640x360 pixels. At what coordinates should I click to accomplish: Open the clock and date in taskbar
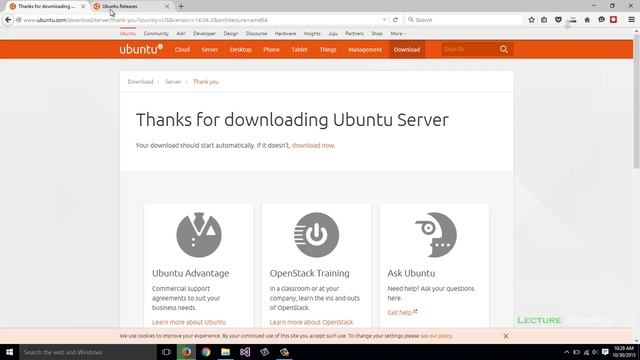click(x=624, y=352)
